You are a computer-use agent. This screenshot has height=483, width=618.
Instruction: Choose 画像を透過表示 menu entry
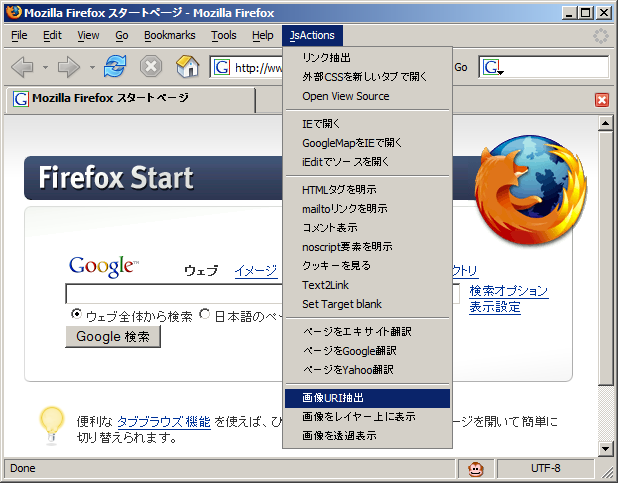coord(367,436)
